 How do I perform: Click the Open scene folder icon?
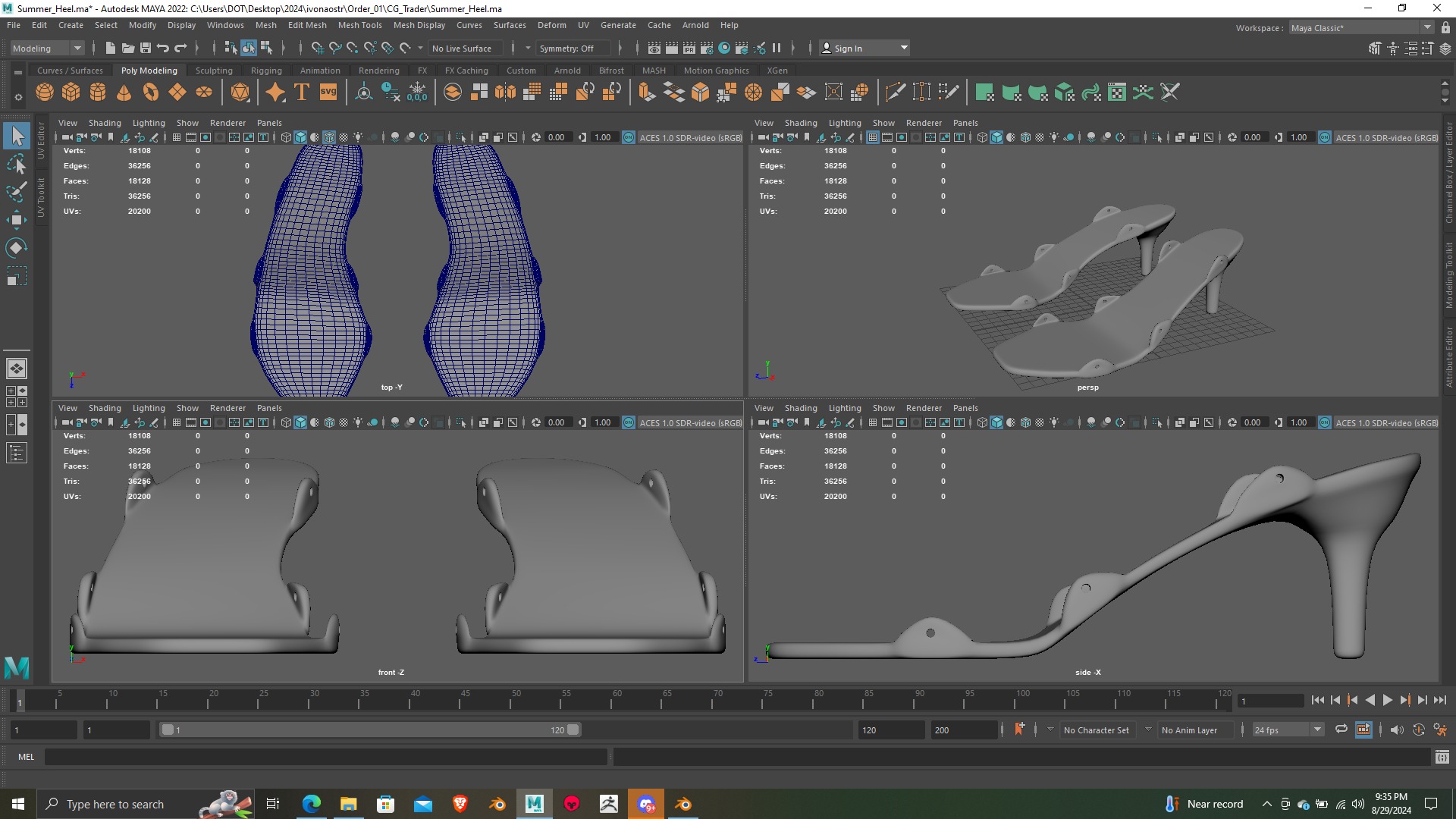(128, 48)
